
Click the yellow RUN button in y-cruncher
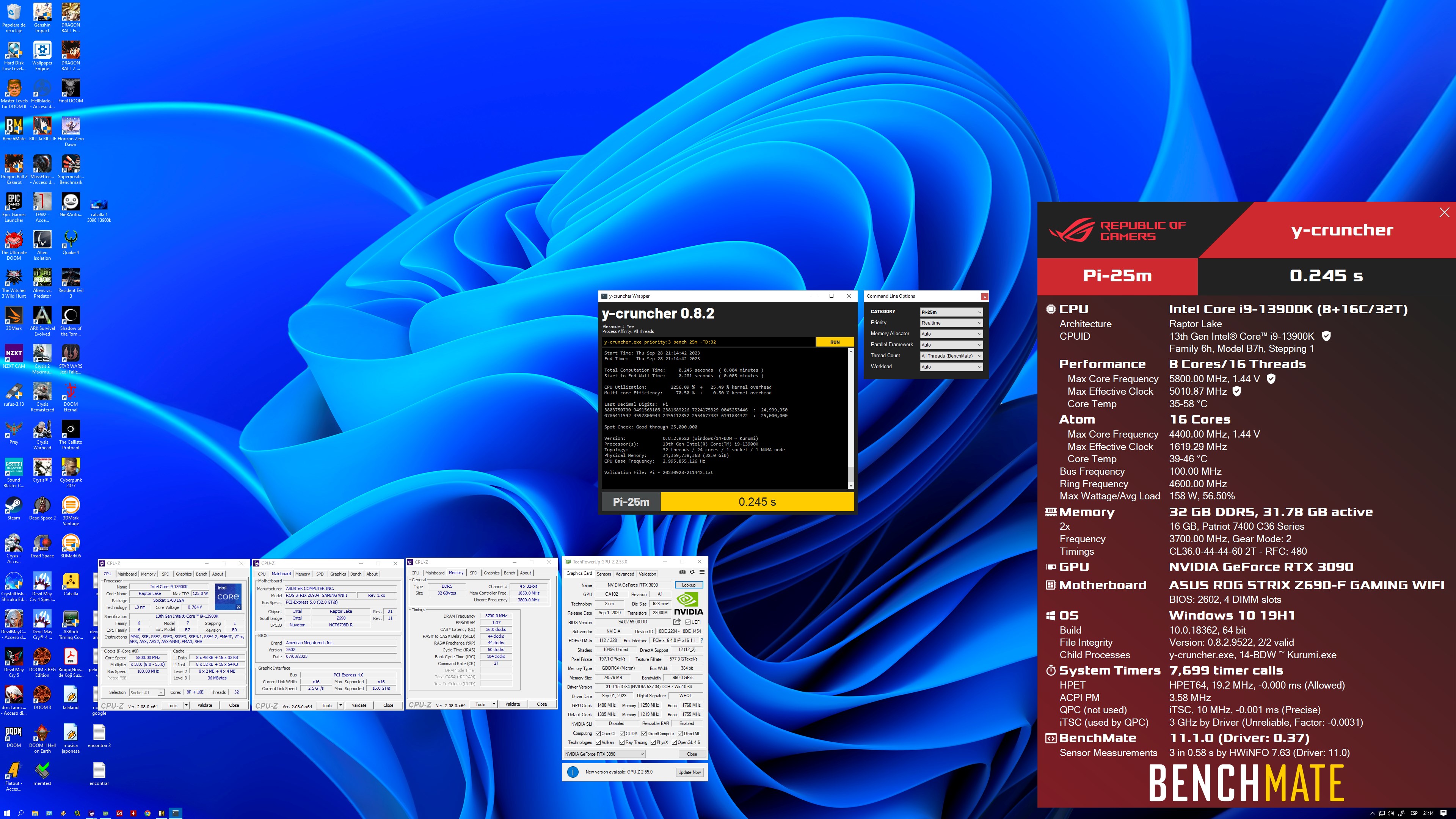click(835, 342)
